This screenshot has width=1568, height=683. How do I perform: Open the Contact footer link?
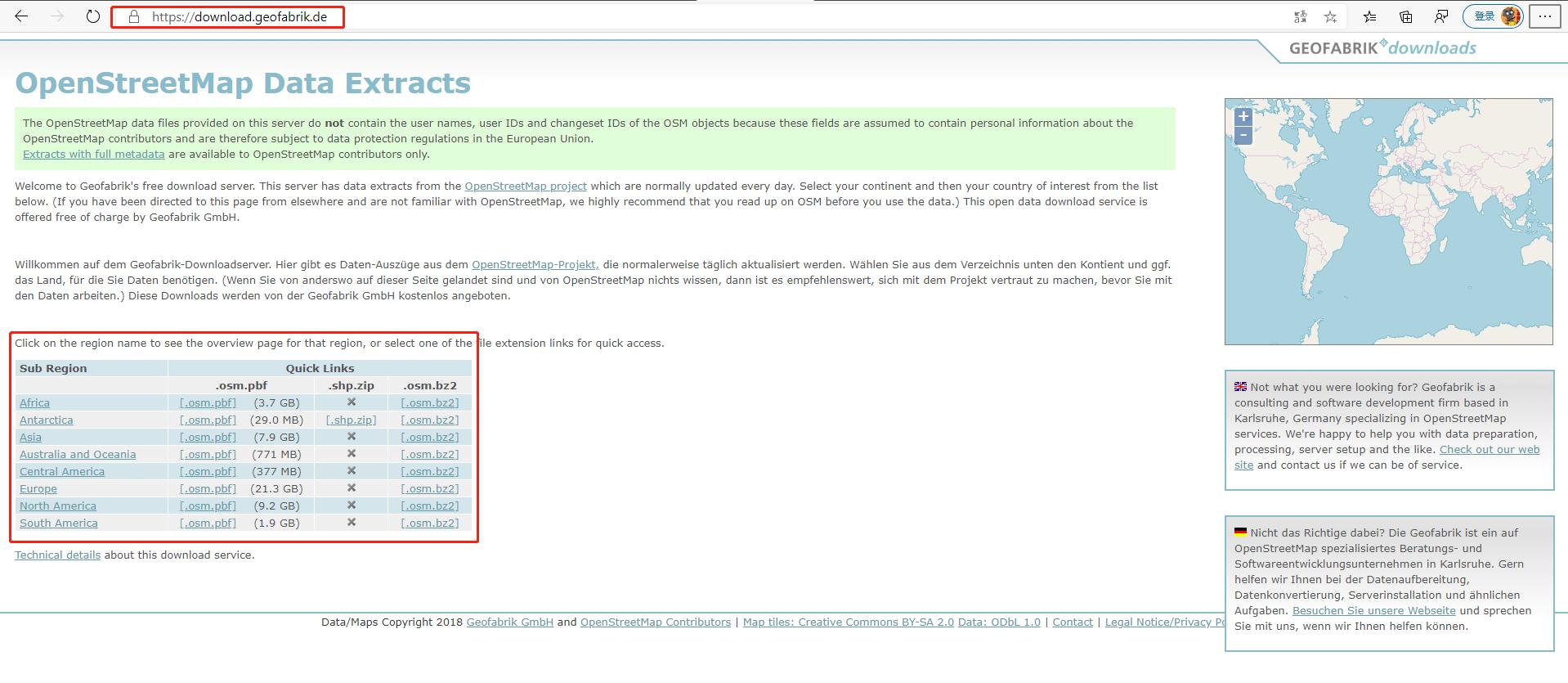pos(1073,622)
